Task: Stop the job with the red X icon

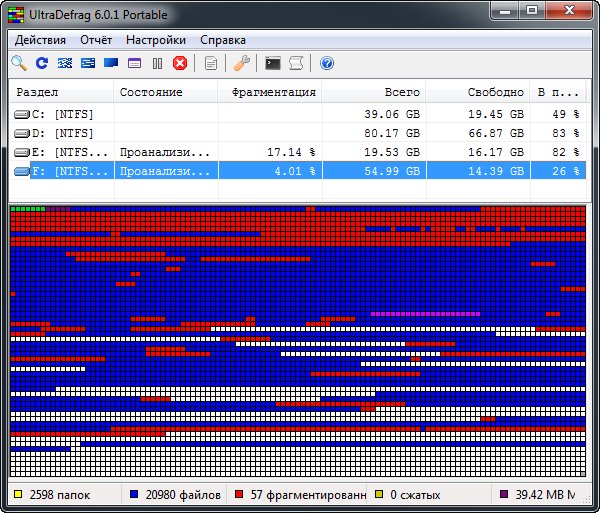Action: 180,63
